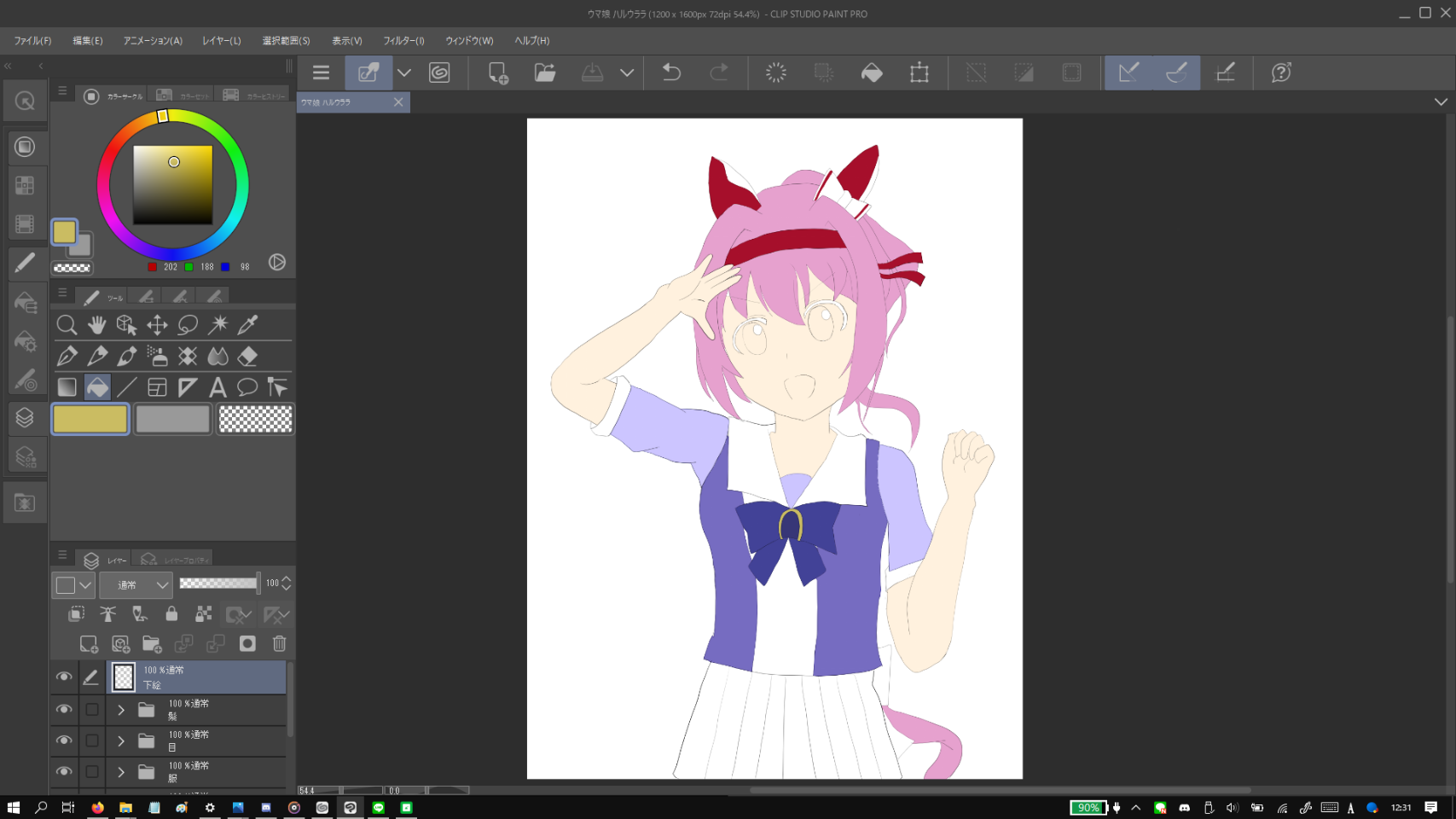Select the Eraser tool
The height and width of the screenshot is (819, 1456).
[x=248, y=356]
